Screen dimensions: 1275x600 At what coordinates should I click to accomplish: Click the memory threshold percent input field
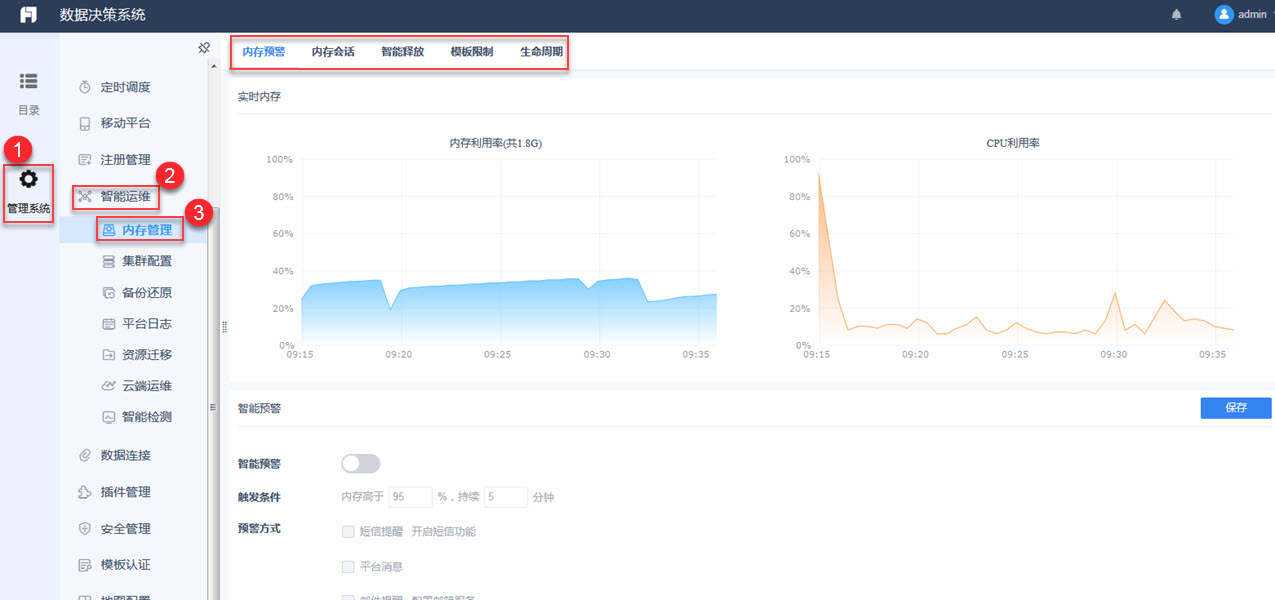[410, 496]
